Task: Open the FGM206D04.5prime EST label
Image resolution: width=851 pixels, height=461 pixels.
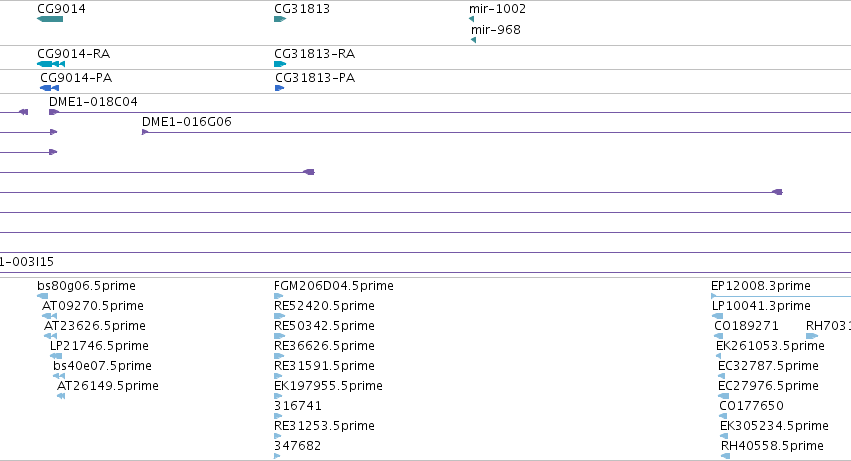Action: pyautogui.click(x=334, y=286)
